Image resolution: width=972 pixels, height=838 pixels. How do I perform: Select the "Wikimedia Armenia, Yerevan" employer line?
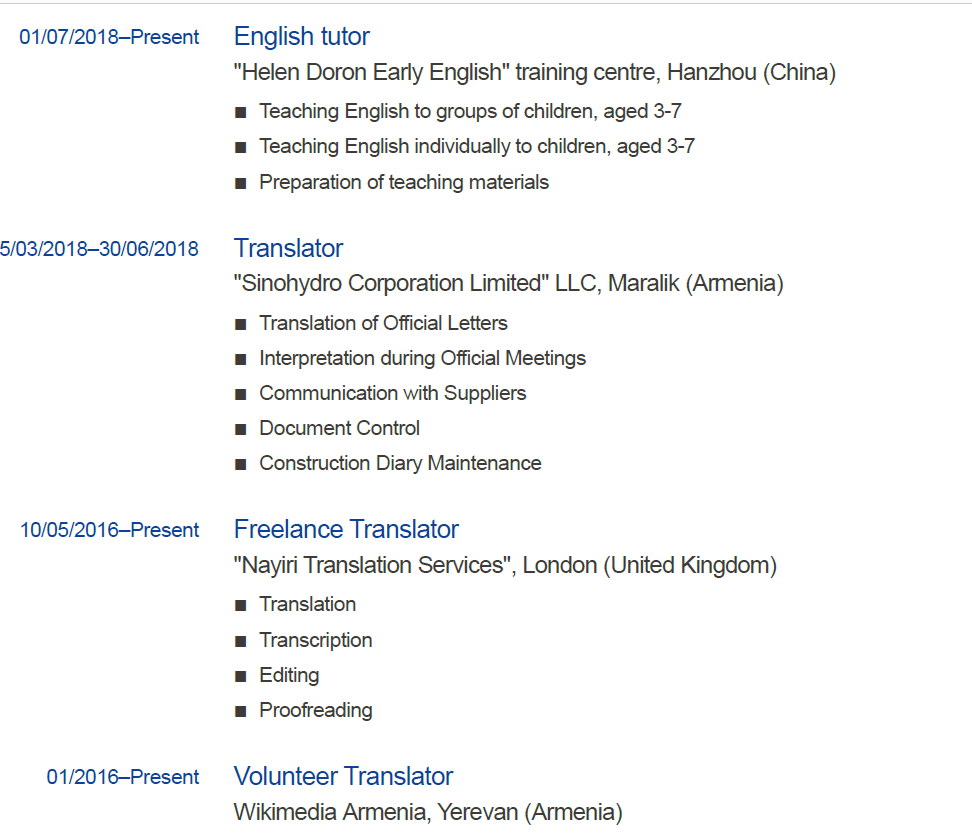(x=427, y=812)
